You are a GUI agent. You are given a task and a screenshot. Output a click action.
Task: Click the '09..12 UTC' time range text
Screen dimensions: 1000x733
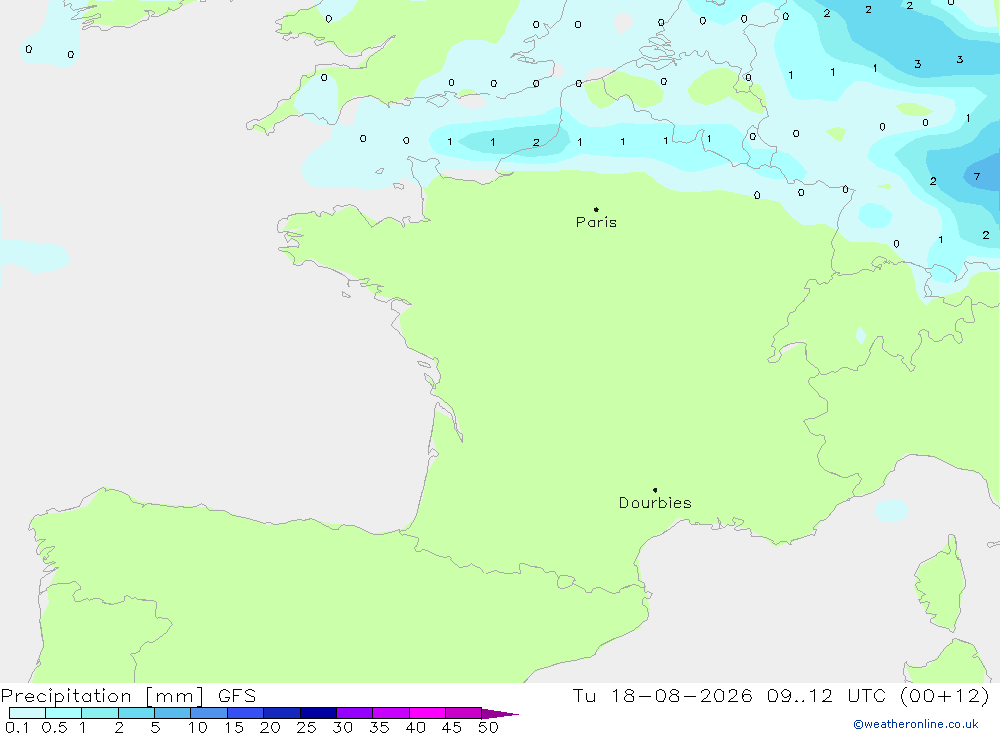[827, 695]
